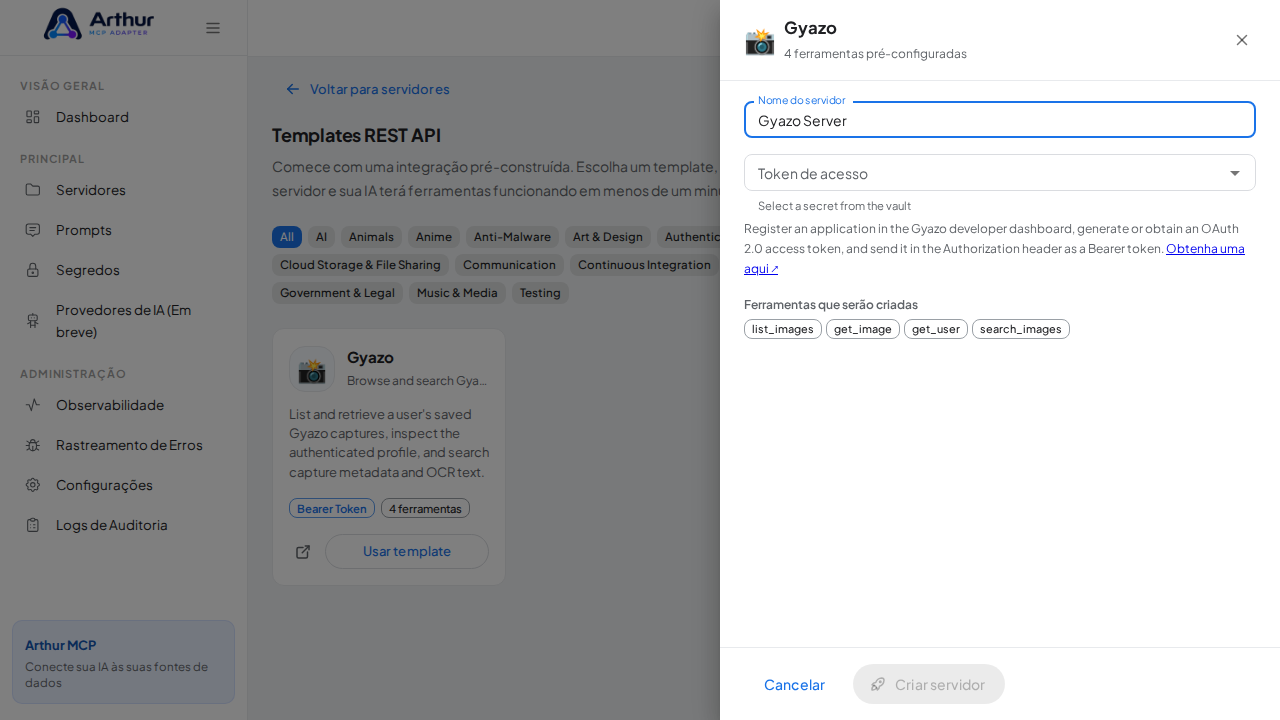Click the Prompts chat icon

(33, 230)
